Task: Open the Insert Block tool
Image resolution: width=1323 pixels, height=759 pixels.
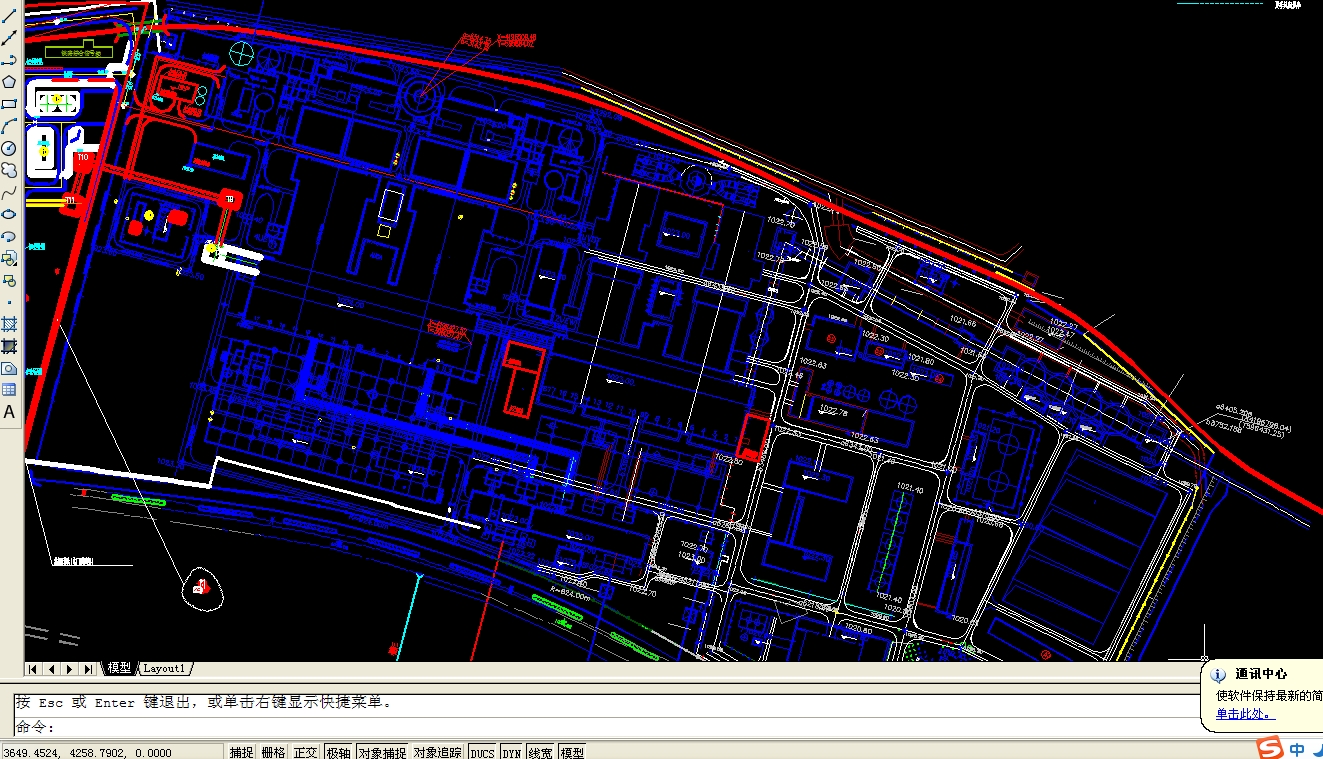Action: [9, 258]
